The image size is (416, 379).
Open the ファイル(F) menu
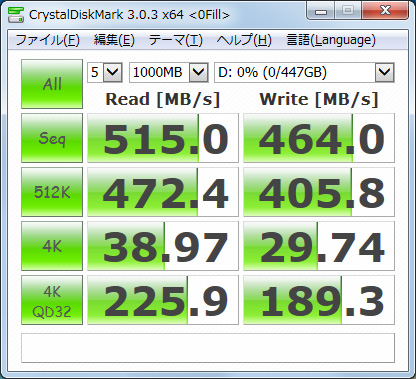pos(47,40)
